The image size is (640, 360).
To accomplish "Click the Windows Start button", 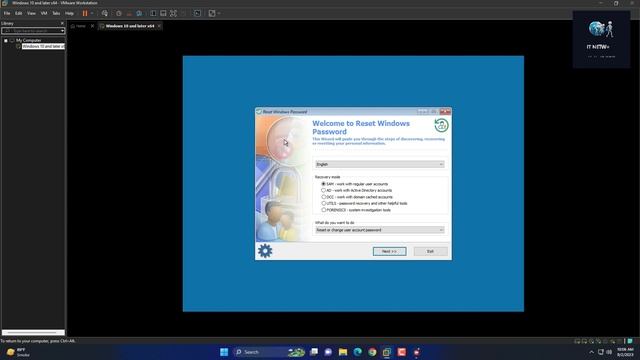I will point(224,352).
